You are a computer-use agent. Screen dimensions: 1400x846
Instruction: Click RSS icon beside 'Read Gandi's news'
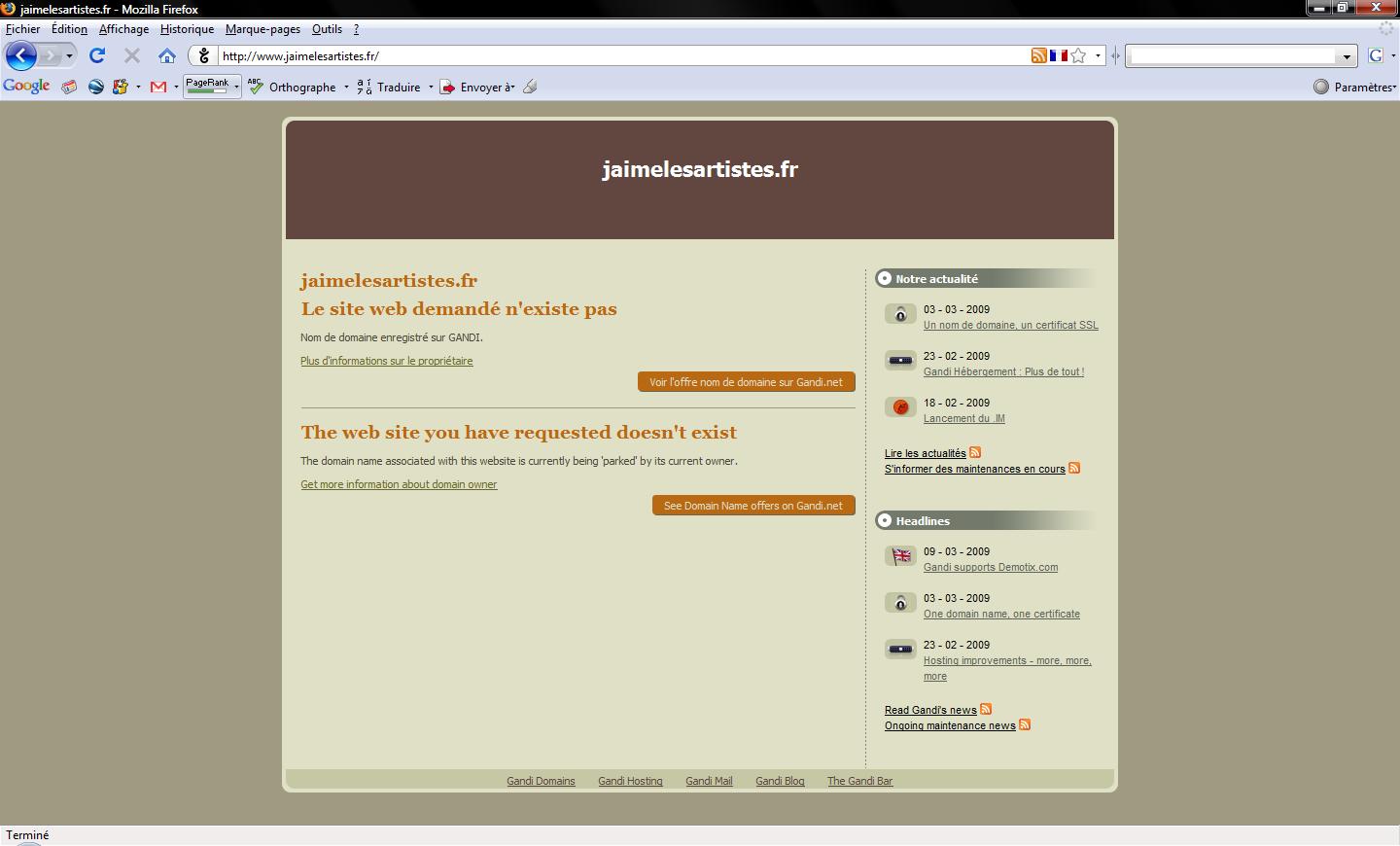986,709
